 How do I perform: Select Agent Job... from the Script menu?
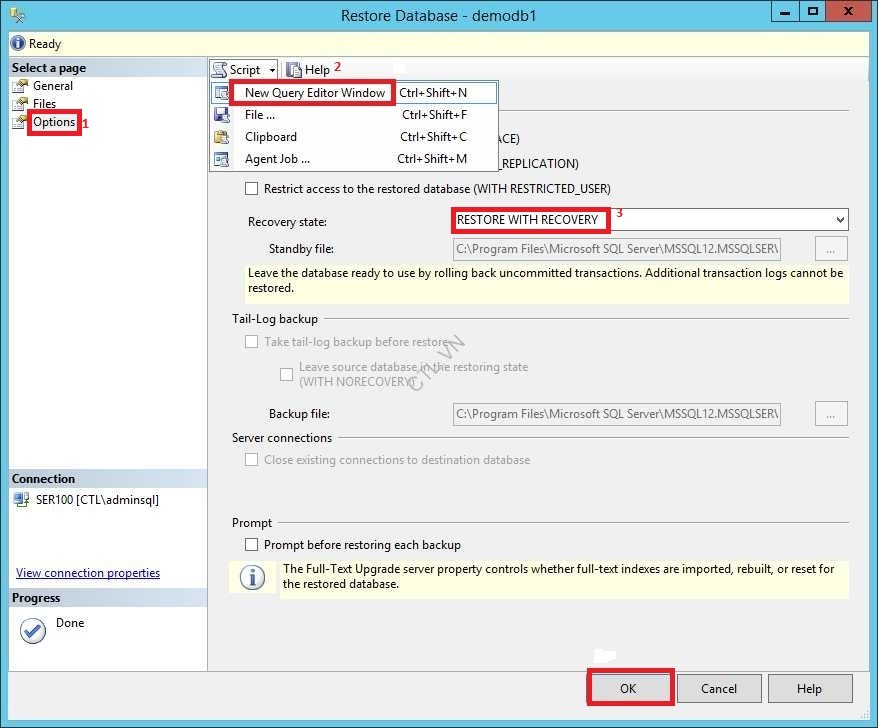[277, 159]
